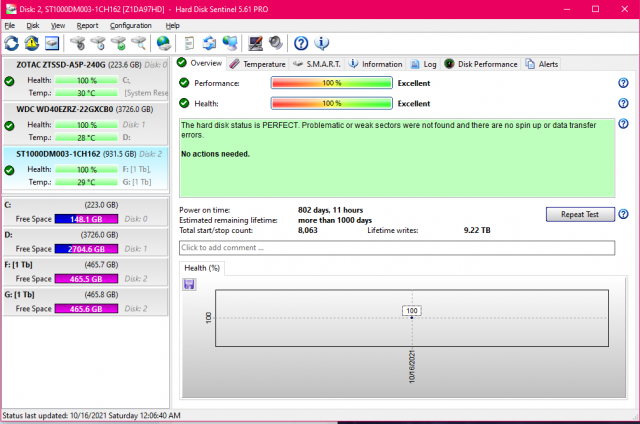Click the floppy save icon above health graph
The height and width of the screenshot is (424, 640).
tap(190, 284)
